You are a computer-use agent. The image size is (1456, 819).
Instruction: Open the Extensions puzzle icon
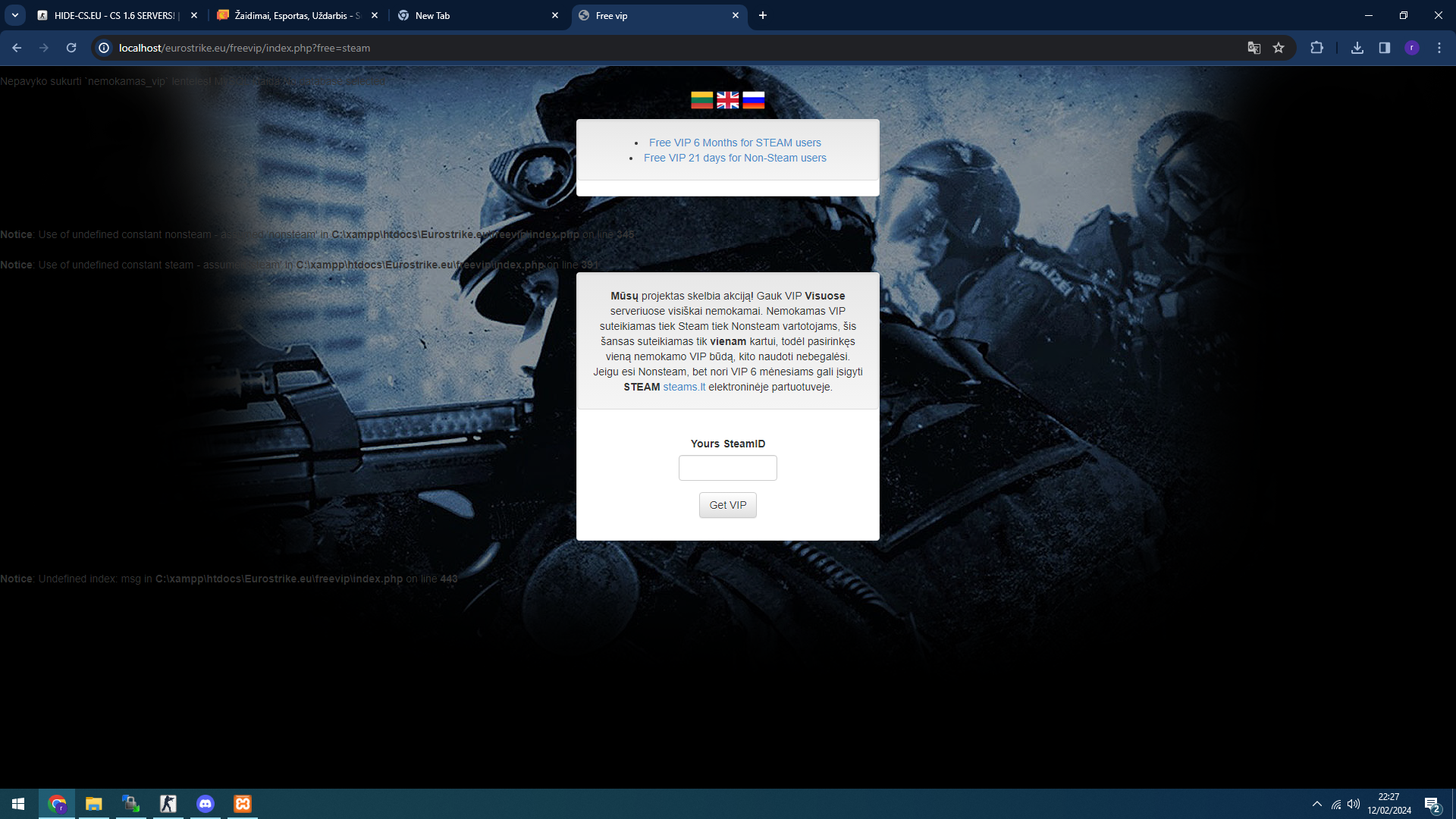(1316, 48)
